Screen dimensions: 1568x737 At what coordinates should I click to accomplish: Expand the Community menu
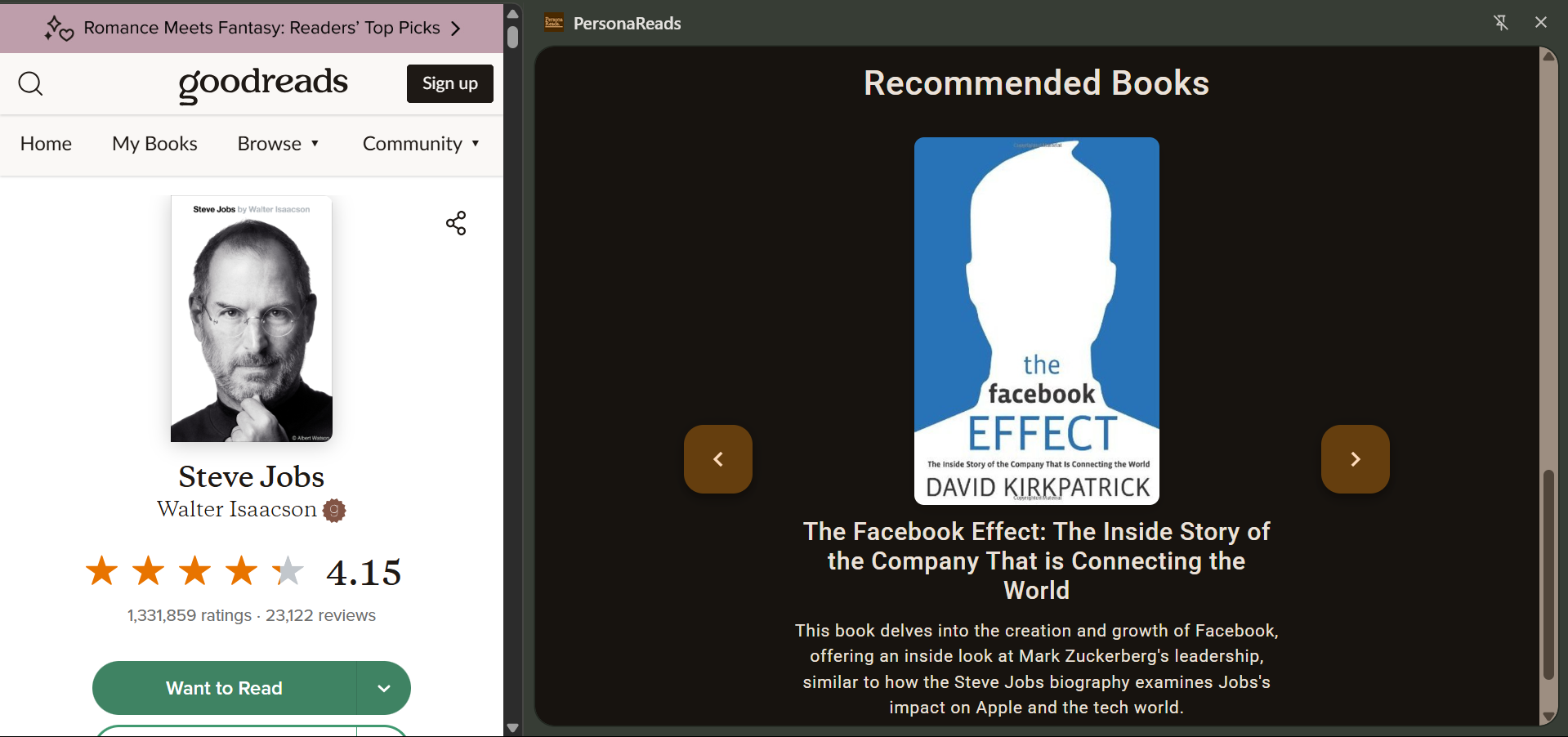421,144
